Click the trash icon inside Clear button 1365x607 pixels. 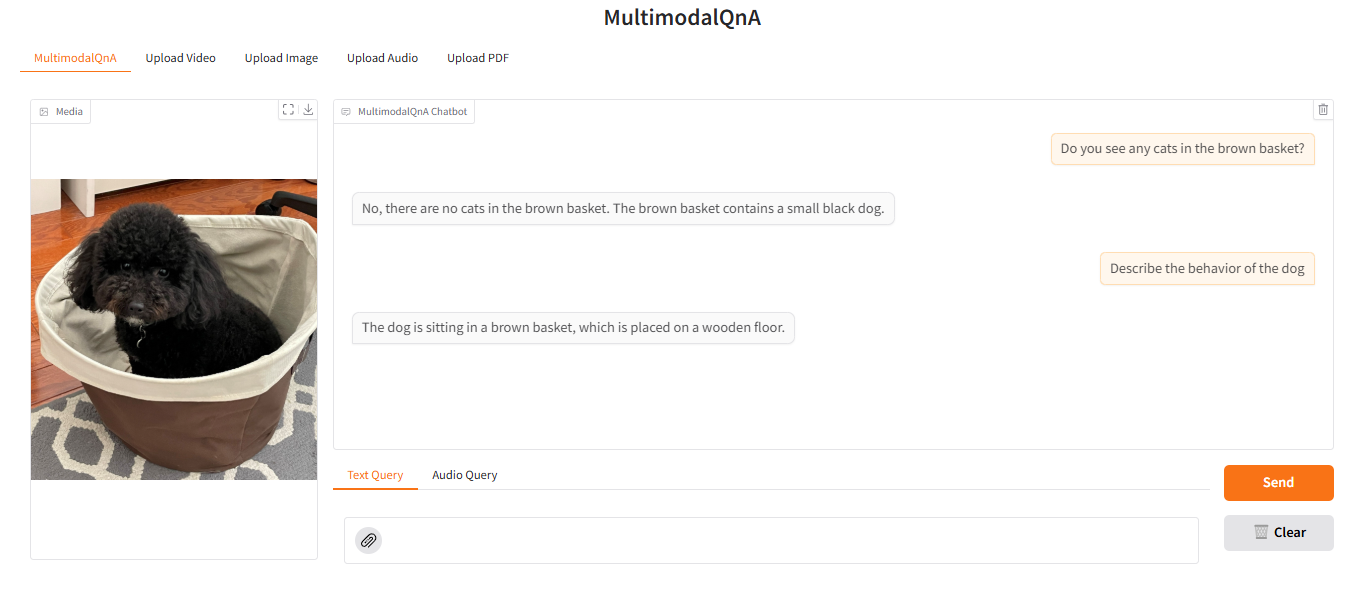[1262, 532]
